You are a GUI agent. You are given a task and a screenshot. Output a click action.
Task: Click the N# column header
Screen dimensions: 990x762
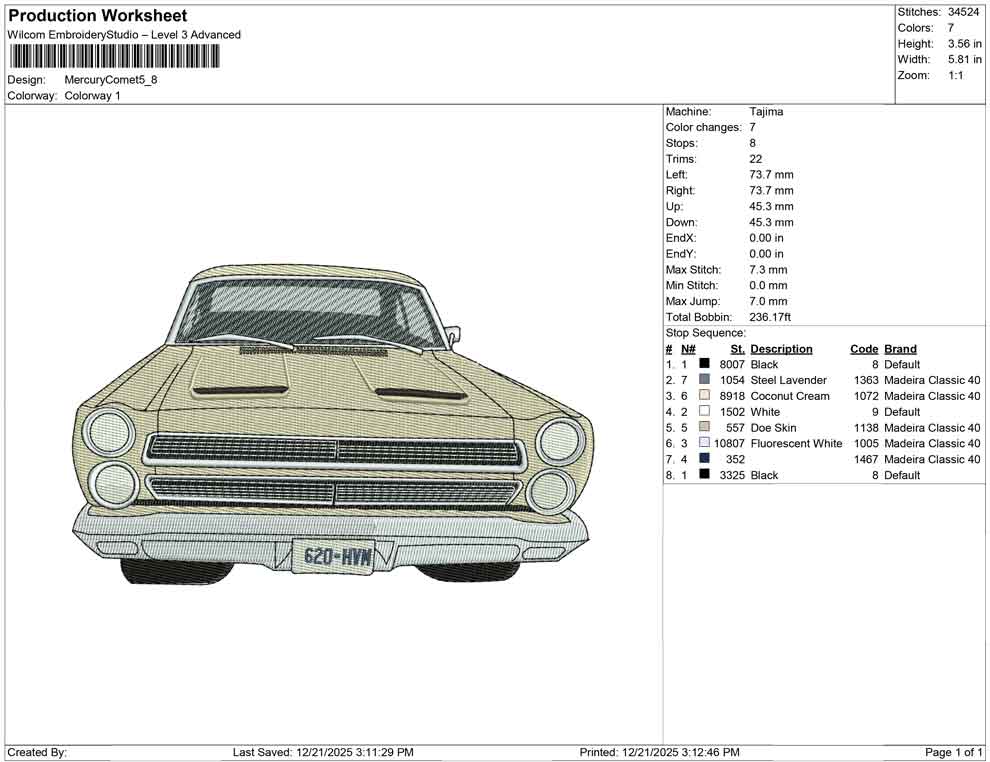pos(688,348)
